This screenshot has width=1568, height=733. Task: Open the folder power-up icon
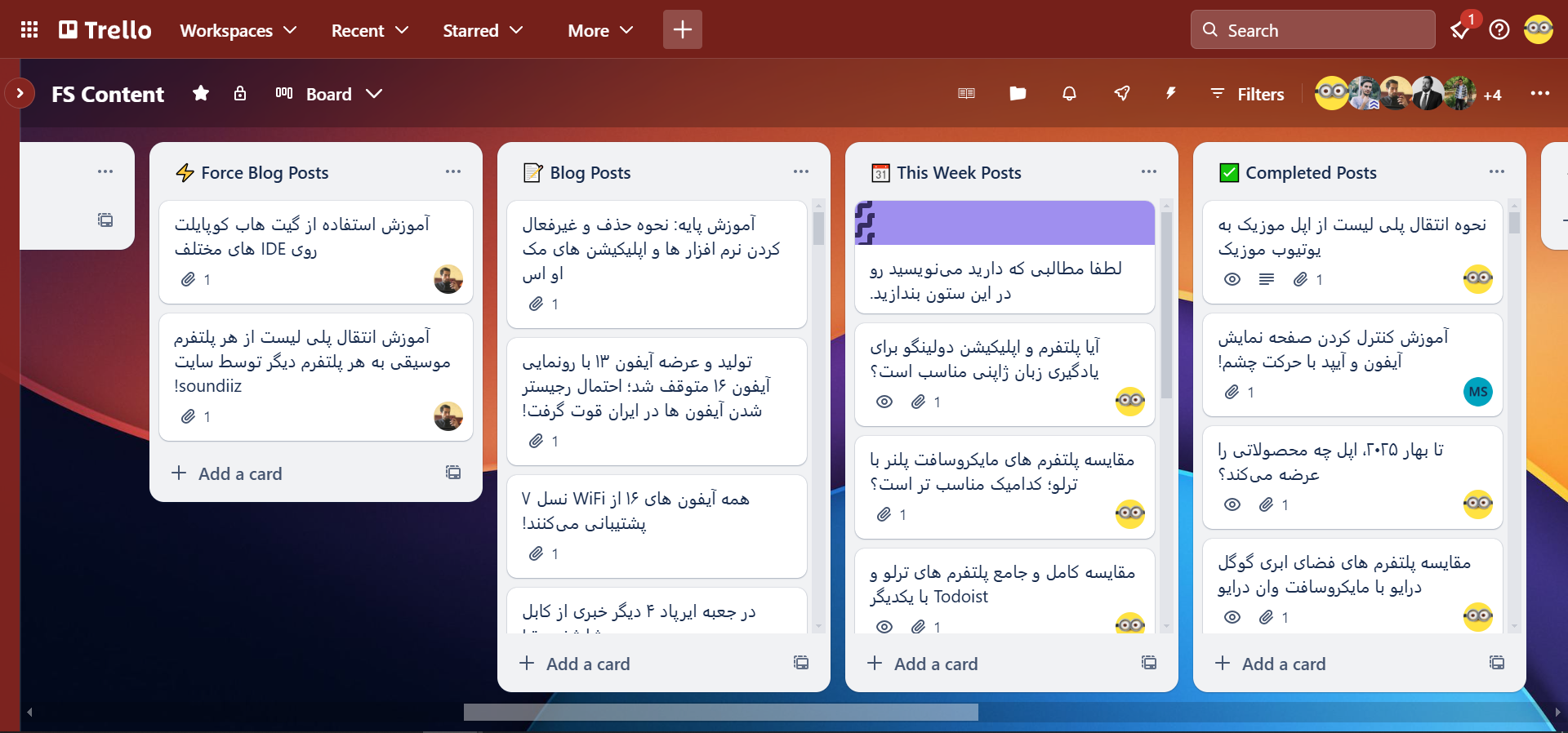click(x=1018, y=93)
